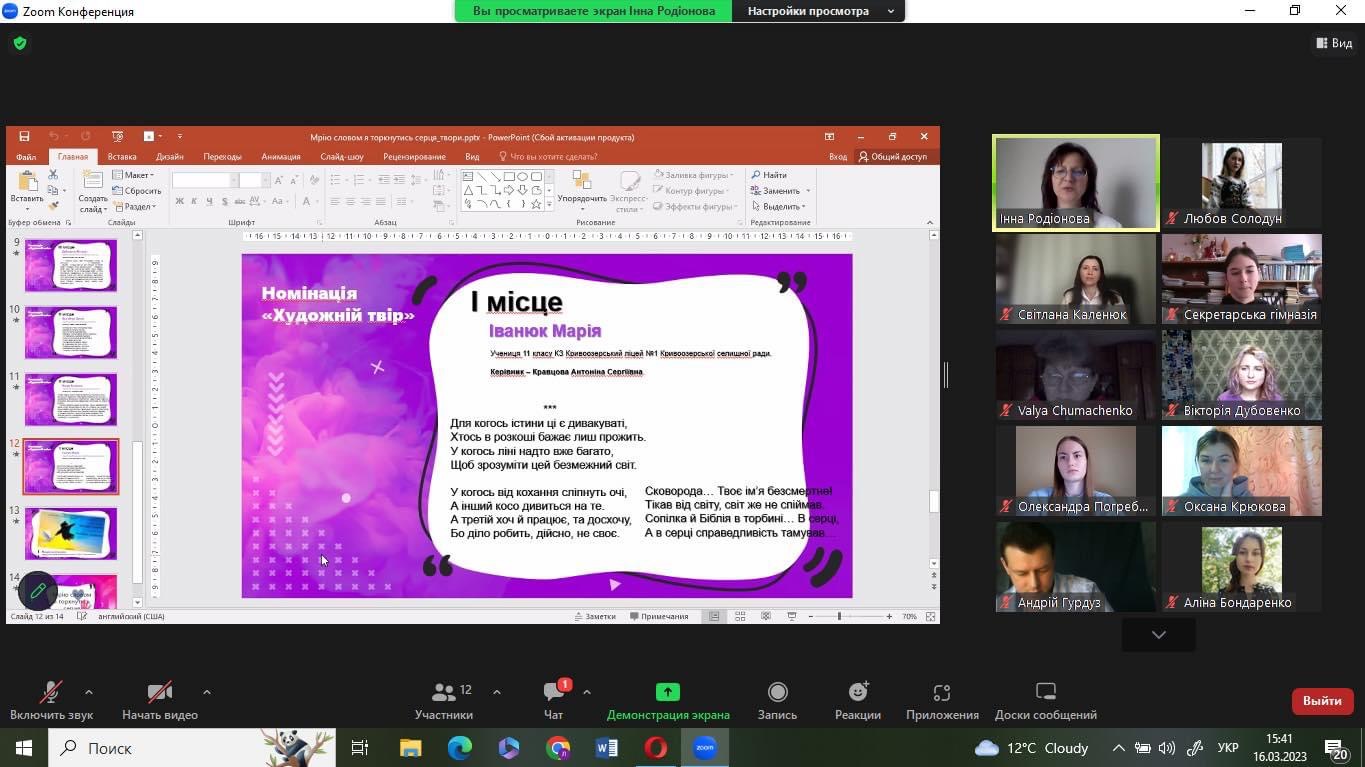
Task: Click the PowerPoint zoom slider
Action: click(839, 617)
